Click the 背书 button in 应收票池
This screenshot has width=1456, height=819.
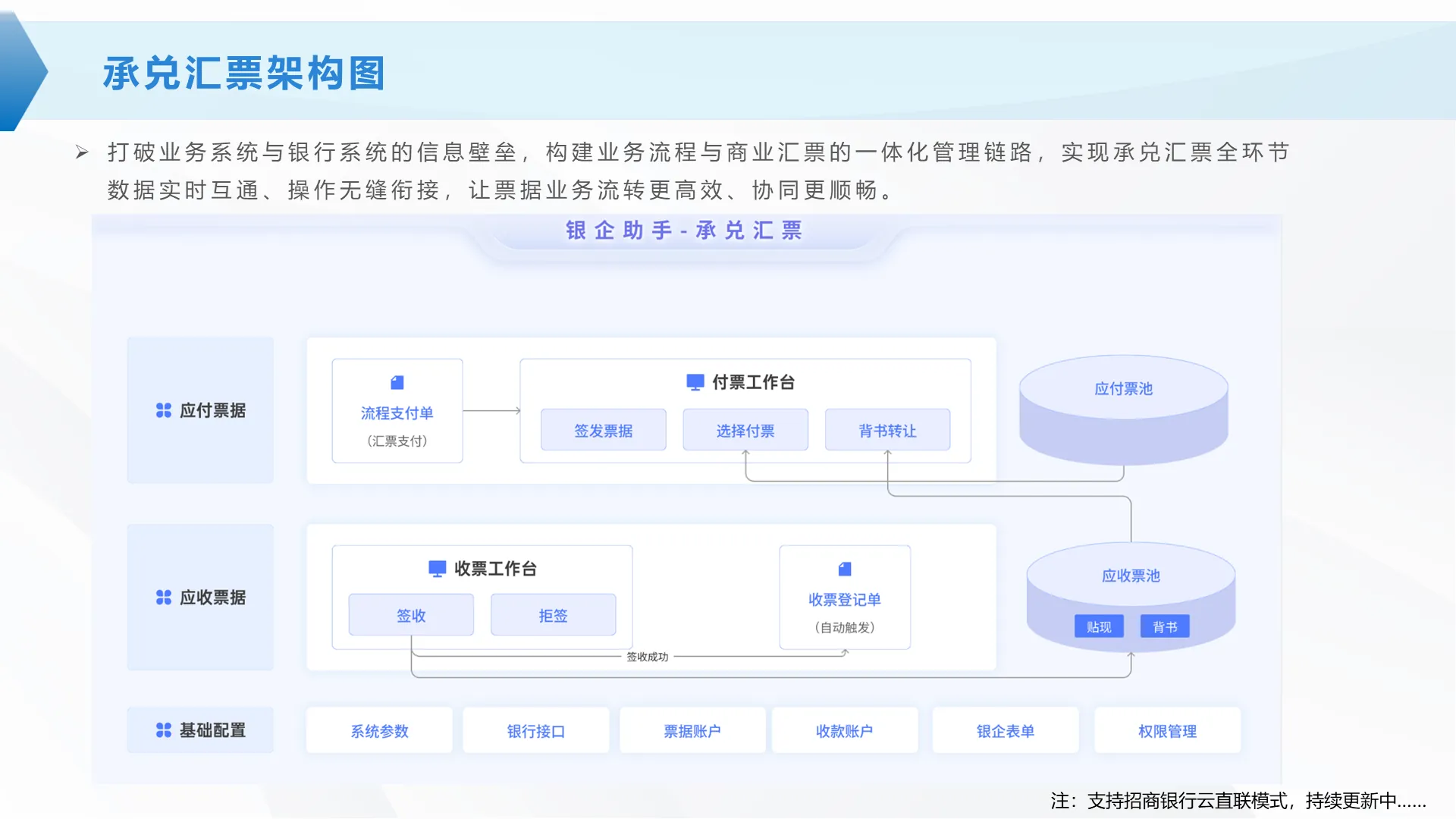tap(1165, 626)
